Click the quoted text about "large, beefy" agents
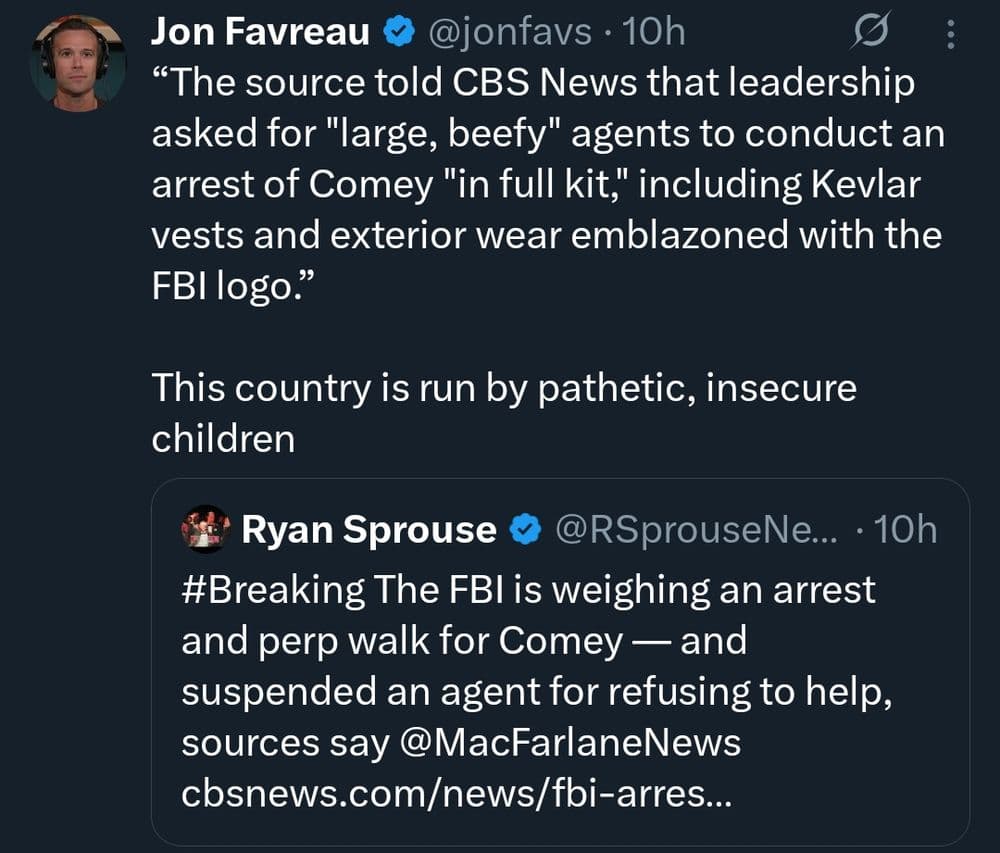1000x853 pixels. click(547, 133)
